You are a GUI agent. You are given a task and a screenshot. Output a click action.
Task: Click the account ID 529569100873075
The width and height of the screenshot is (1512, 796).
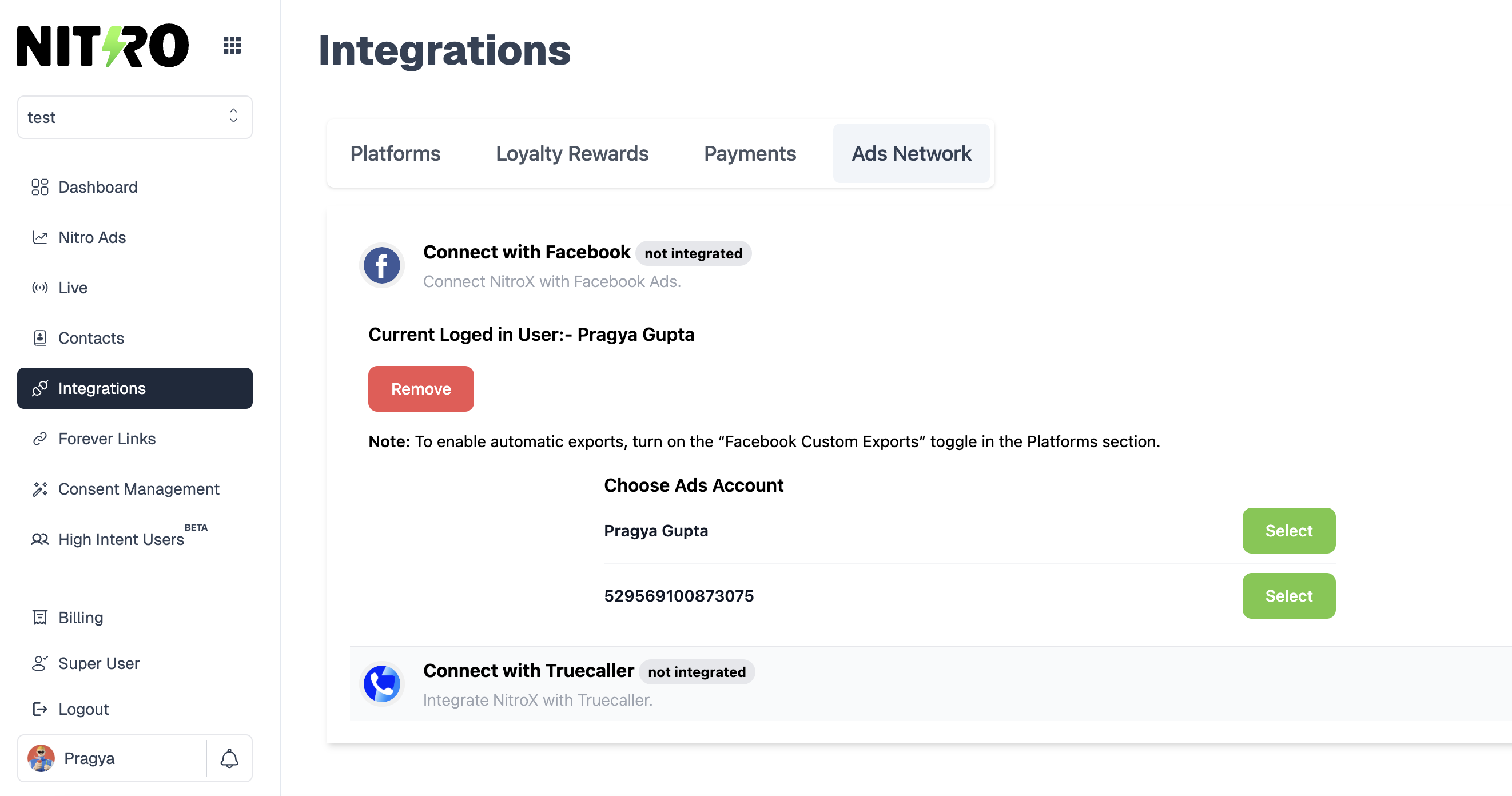(x=679, y=596)
